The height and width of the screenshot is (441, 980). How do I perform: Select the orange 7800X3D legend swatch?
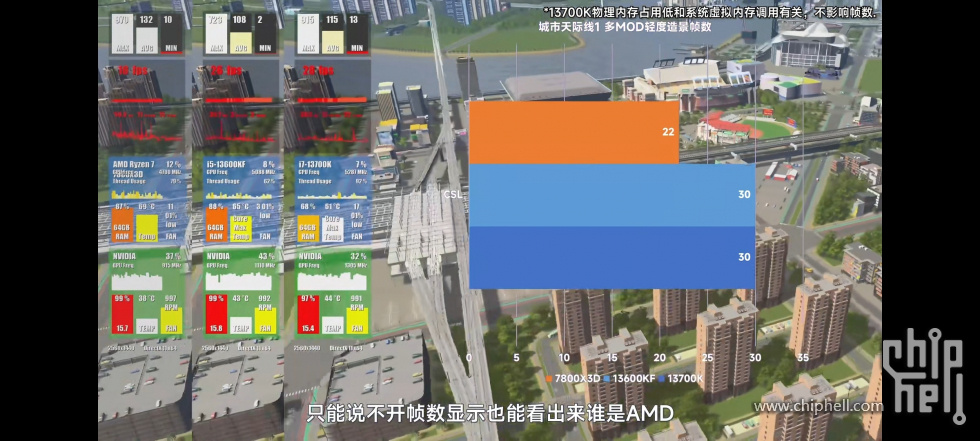[x=549, y=379]
